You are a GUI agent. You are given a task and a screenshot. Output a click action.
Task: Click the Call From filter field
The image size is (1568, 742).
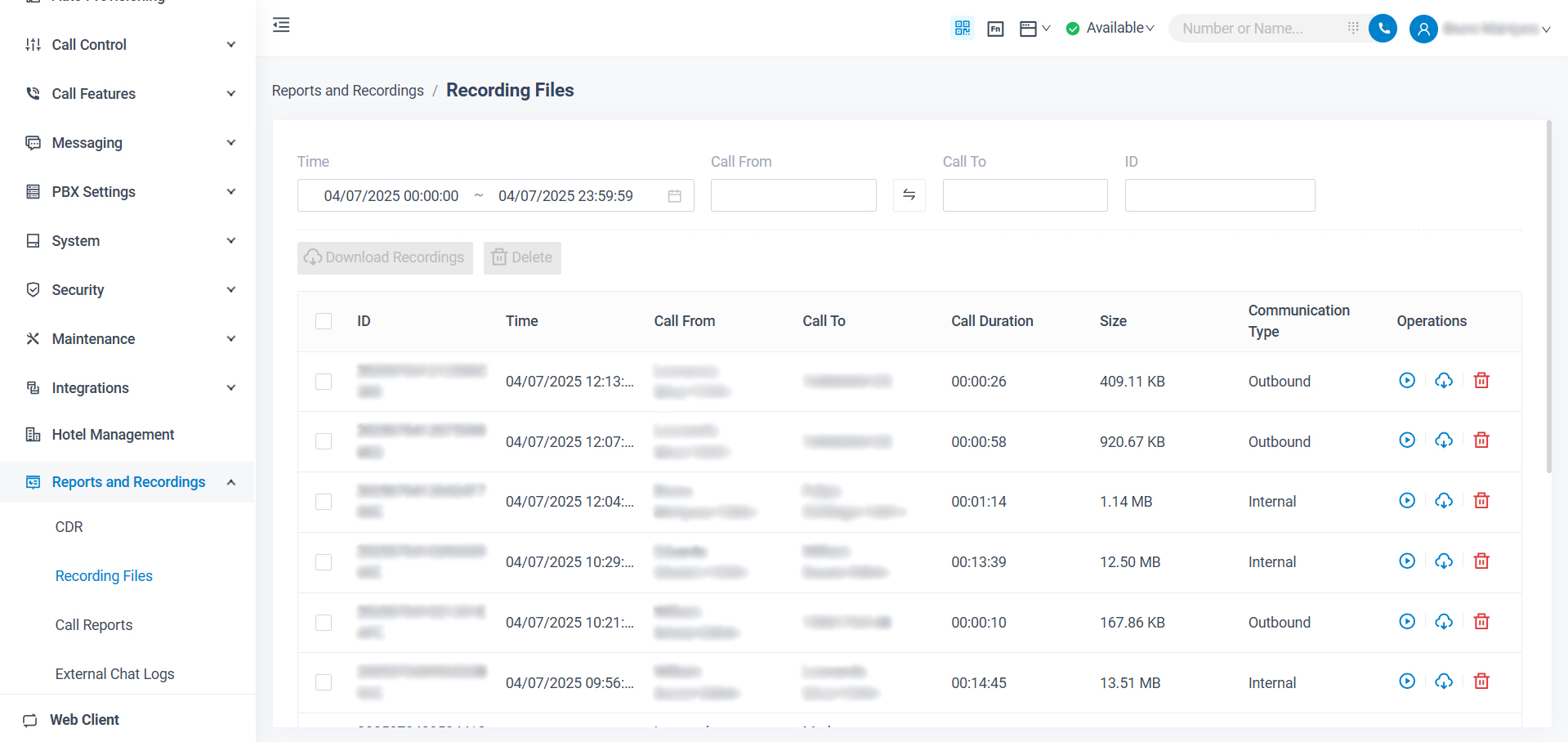coord(793,195)
